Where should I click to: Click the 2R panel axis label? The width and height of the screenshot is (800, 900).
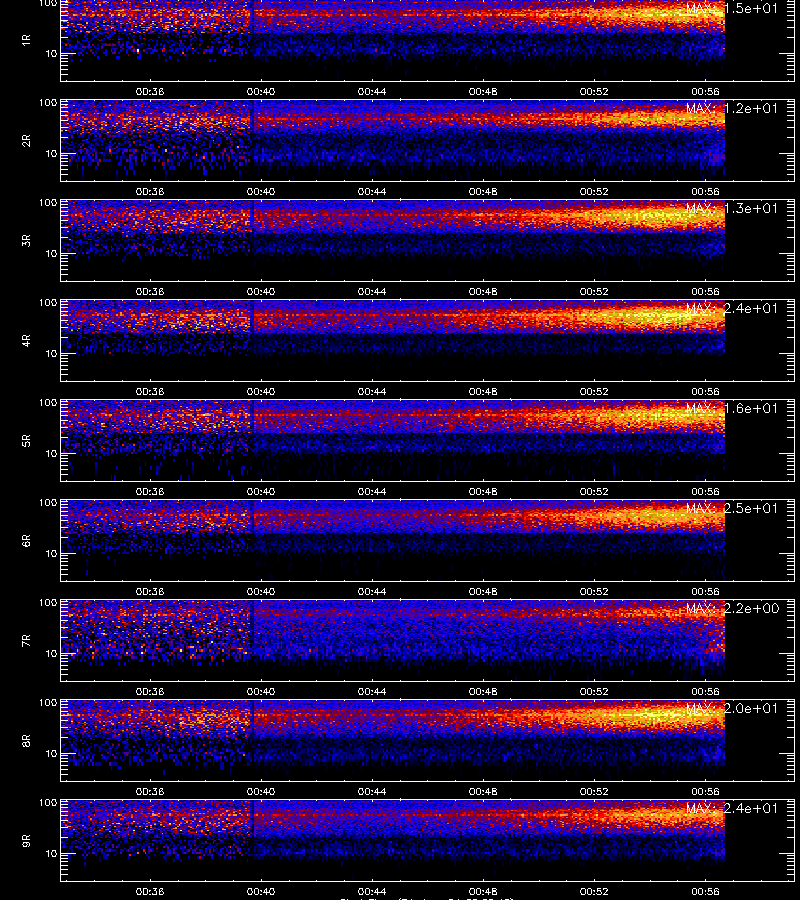point(26,141)
